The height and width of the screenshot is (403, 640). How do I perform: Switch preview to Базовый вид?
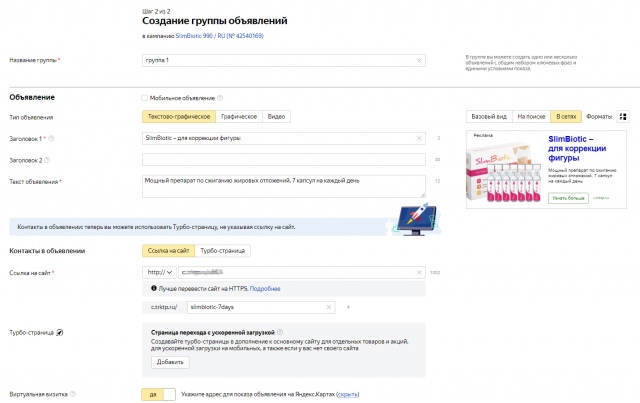(x=489, y=117)
